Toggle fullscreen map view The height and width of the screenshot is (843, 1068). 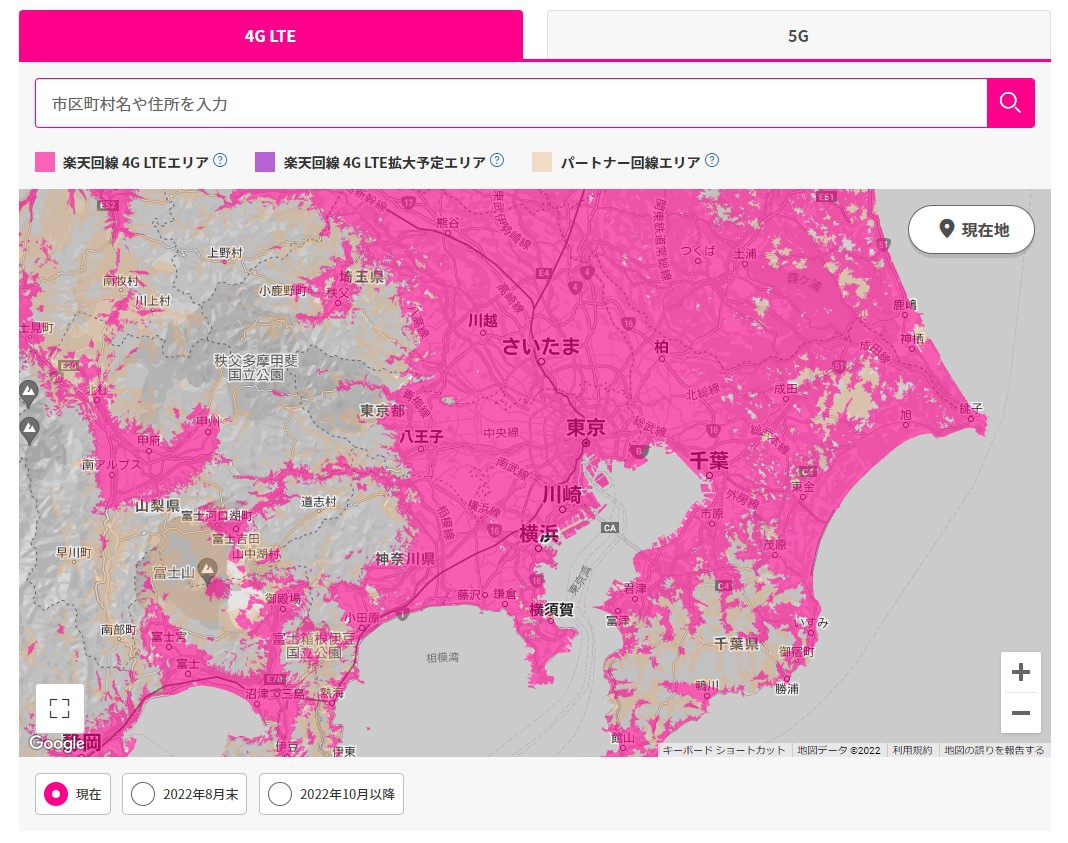60,708
